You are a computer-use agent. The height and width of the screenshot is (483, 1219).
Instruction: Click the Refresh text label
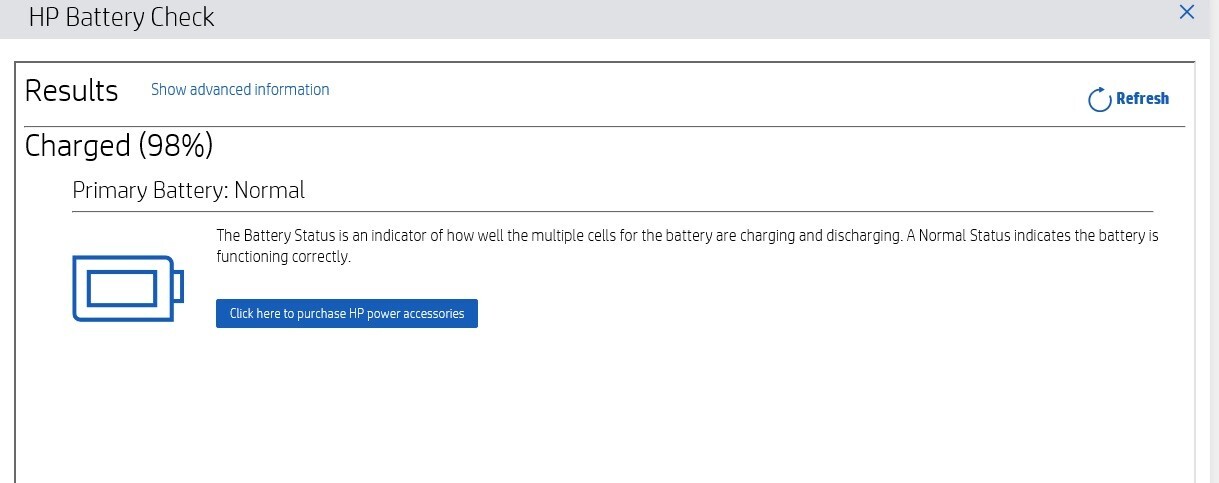click(1142, 98)
